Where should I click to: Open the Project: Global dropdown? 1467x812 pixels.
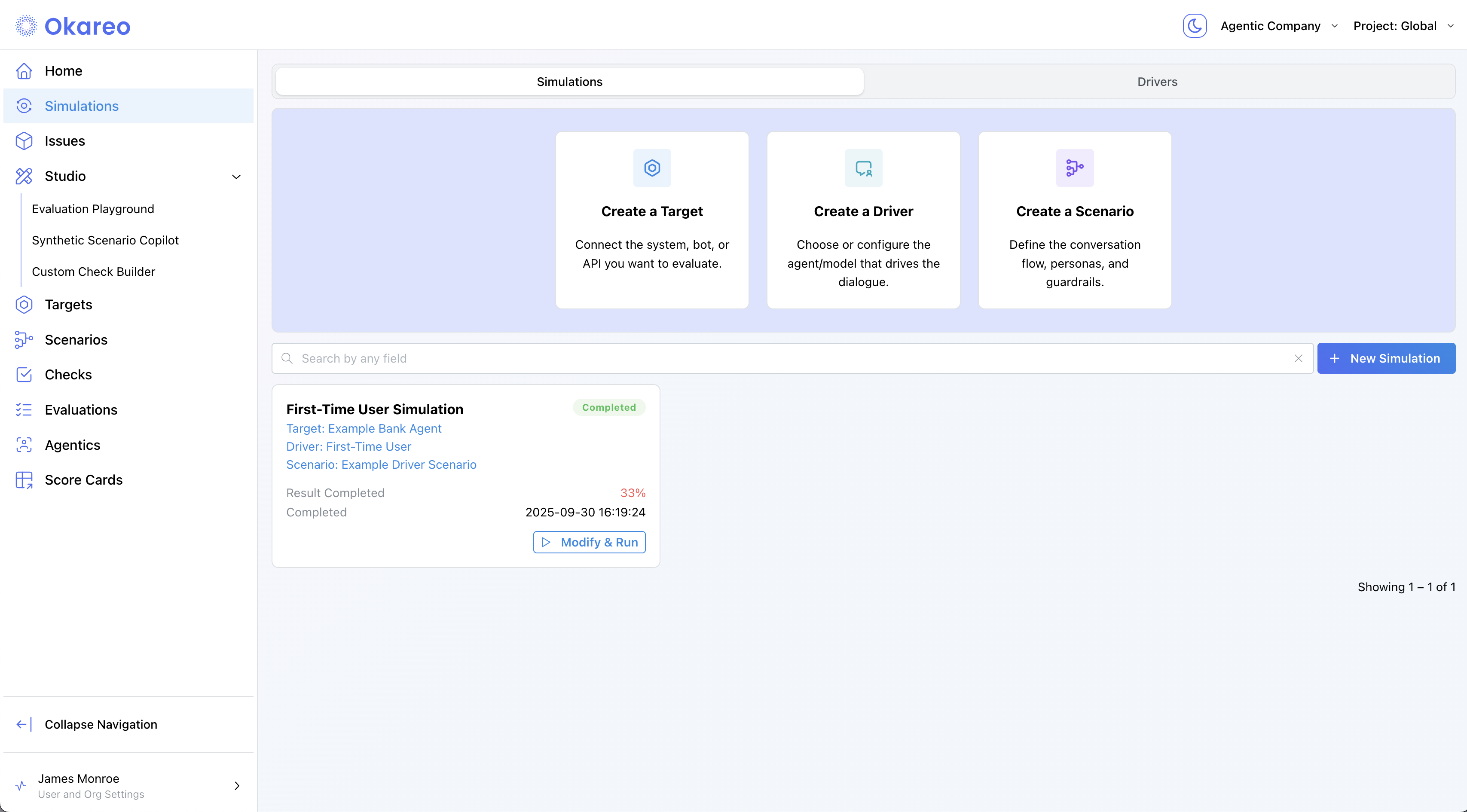coord(1403,26)
